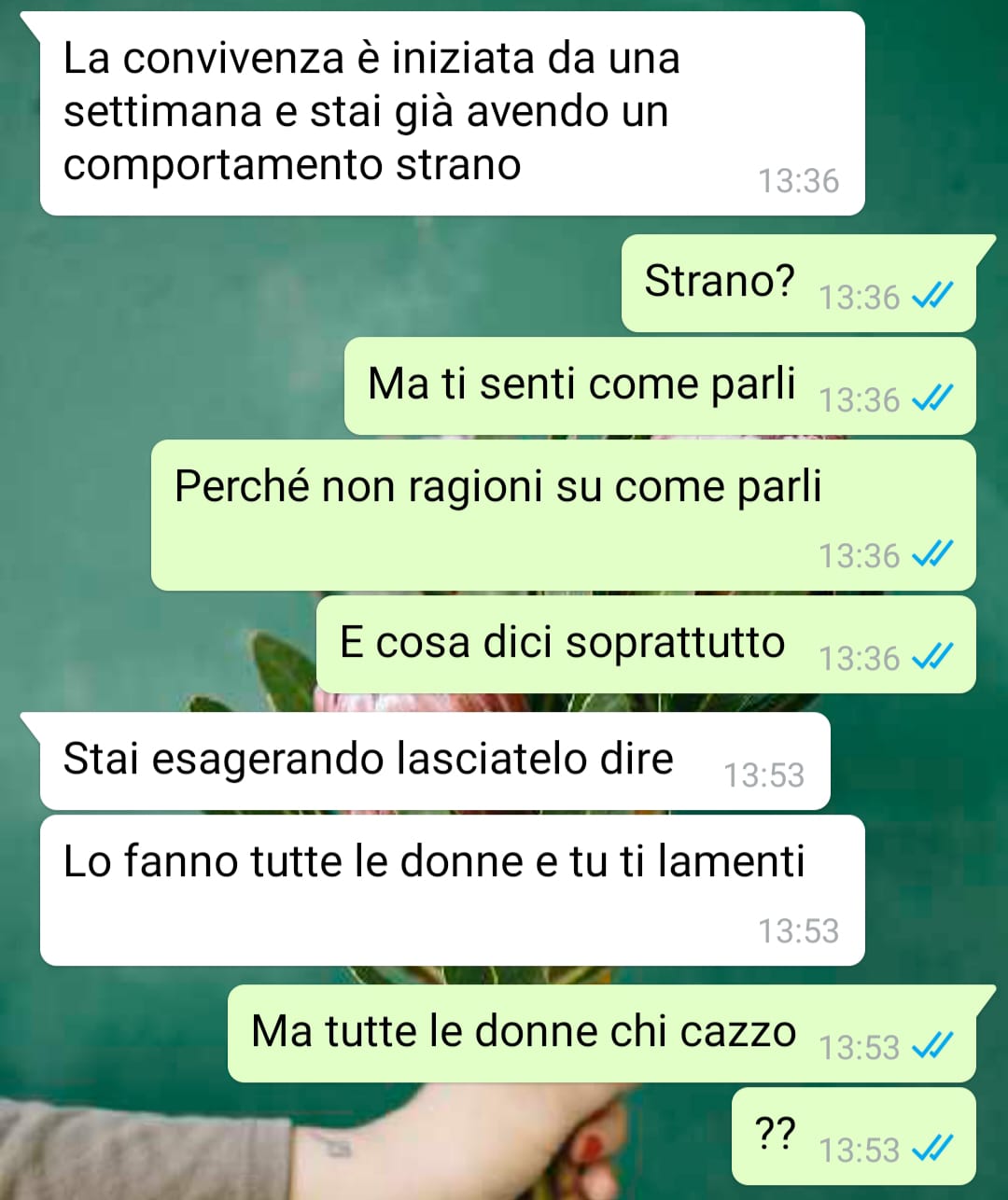Tap the 13:53 timestamp on 'Stai esagerando lasciatelo dire'
1008x1200 pixels.
pos(763,775)
